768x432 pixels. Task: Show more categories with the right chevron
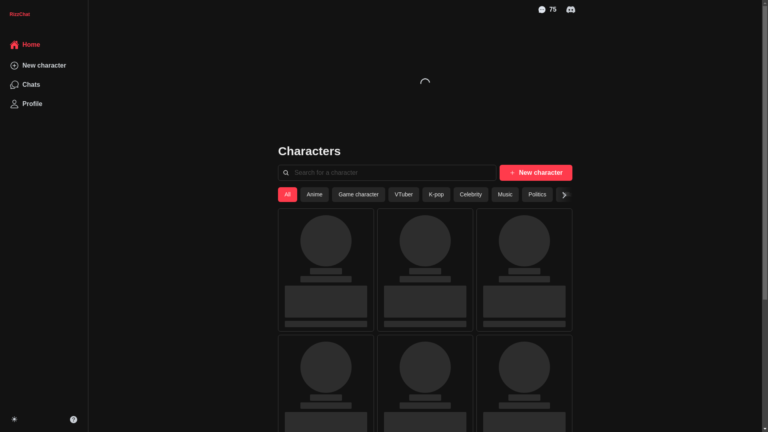pos(564,195)
